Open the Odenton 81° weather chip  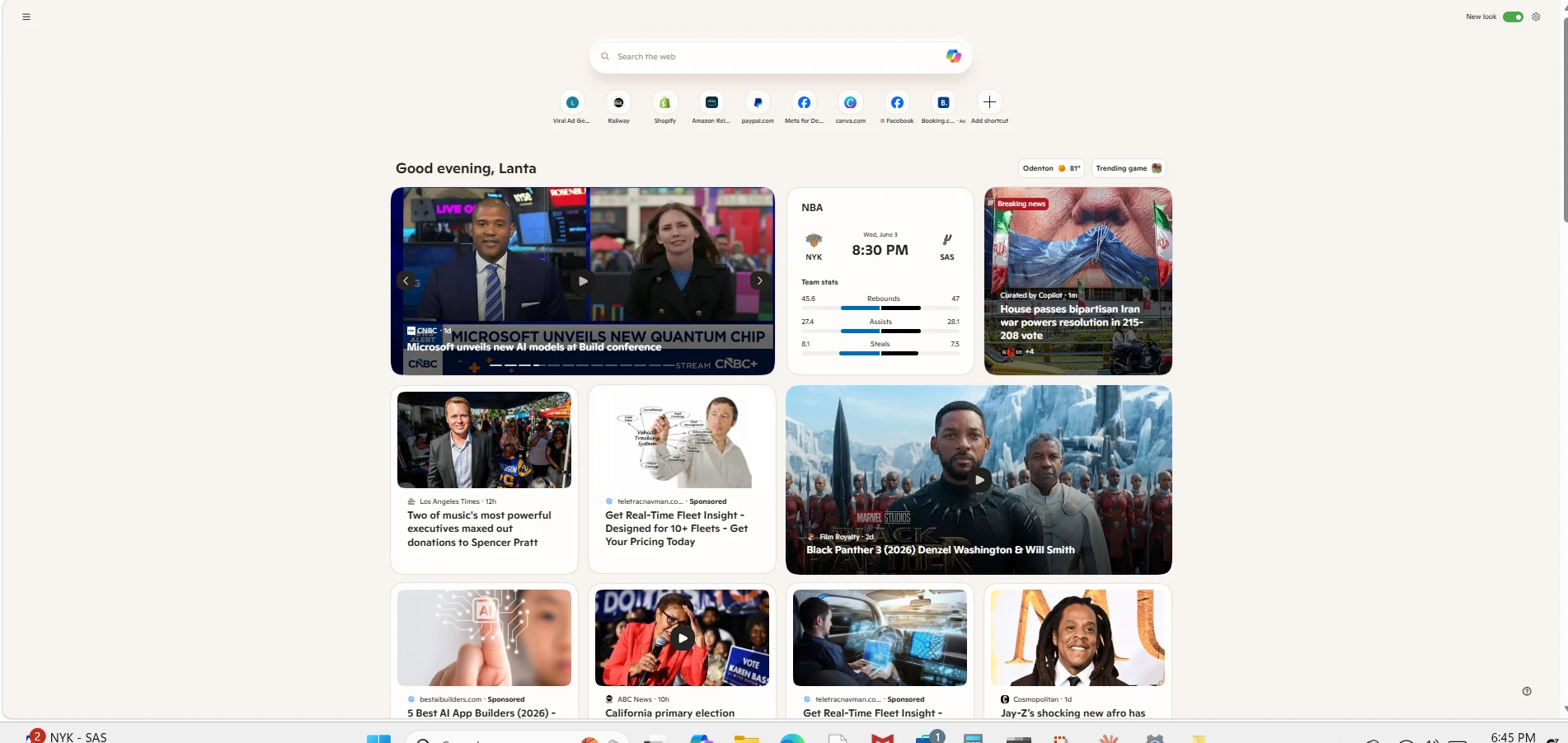pos(1051,168)
